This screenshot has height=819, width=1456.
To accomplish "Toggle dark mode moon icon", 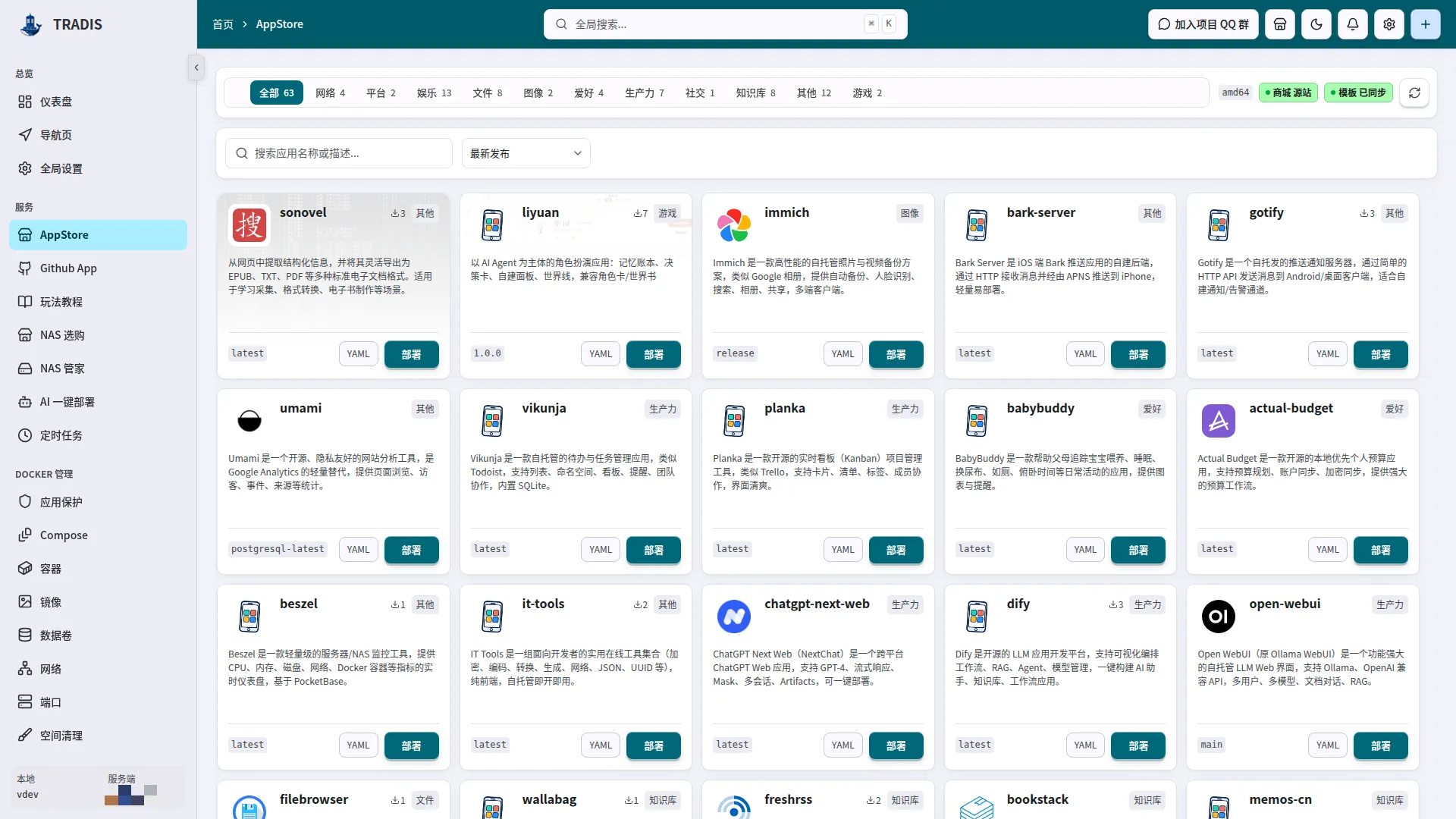I will click(x=1316, y=24).
